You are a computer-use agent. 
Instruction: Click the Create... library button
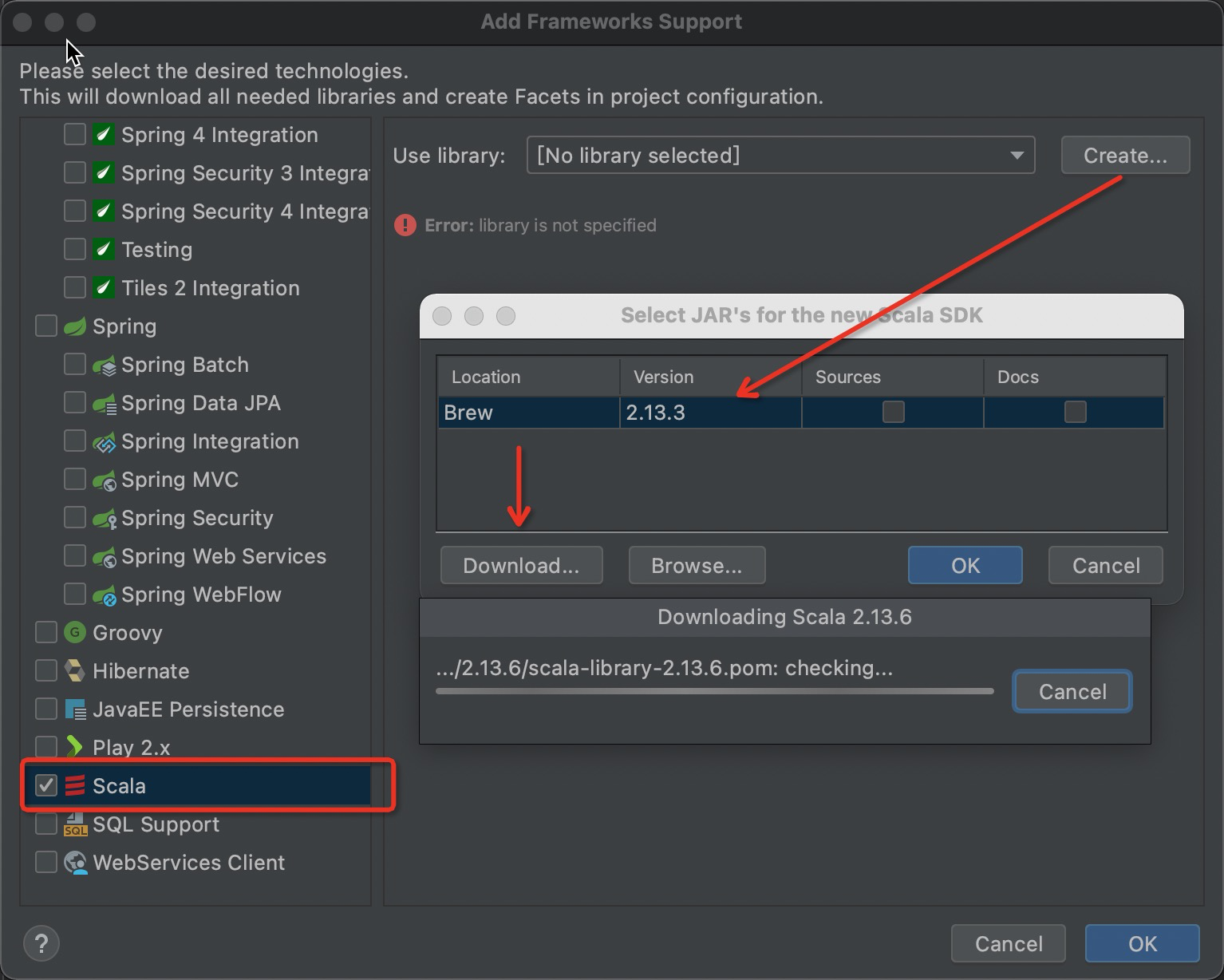[x=1125, y=155]
